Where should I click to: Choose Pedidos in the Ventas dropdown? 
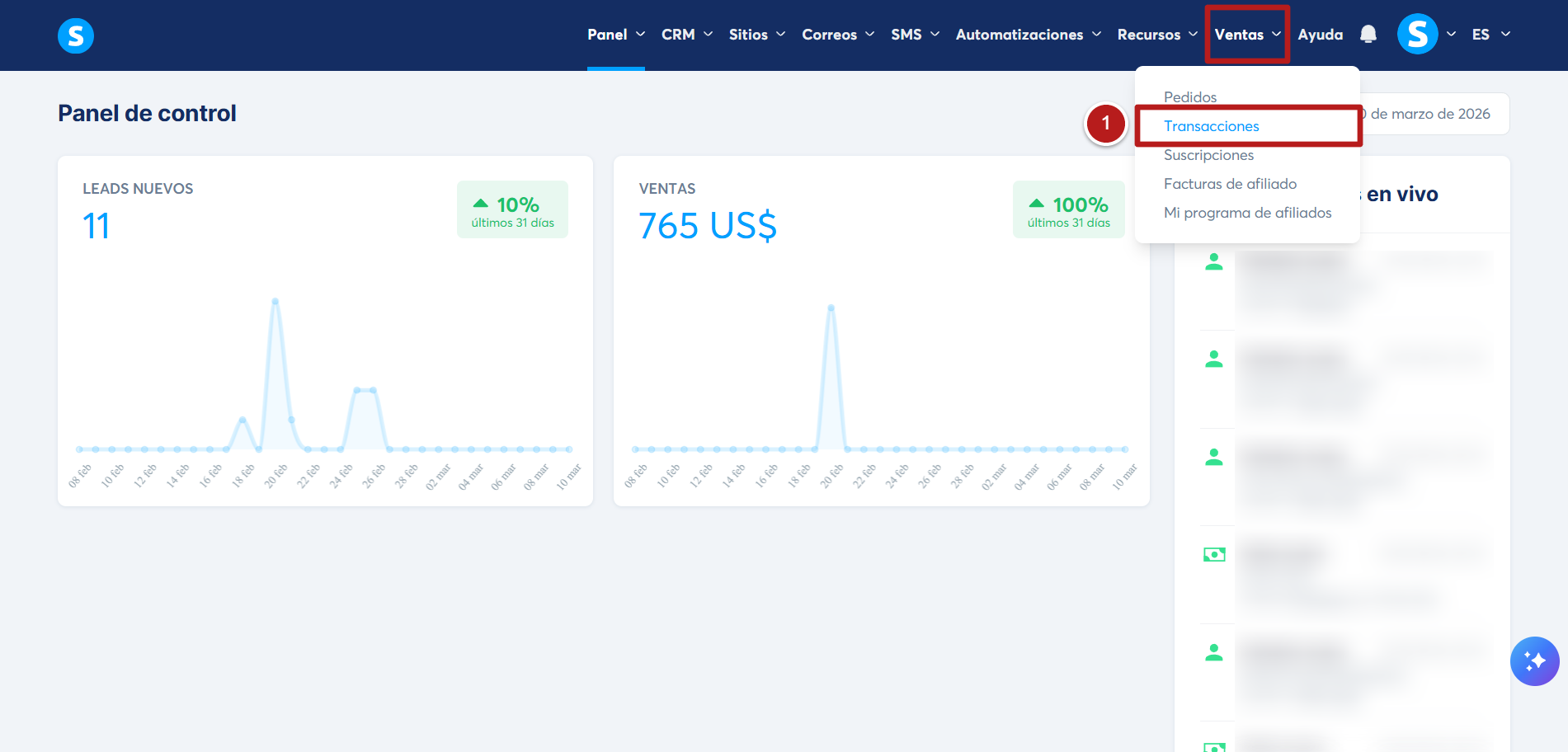pos(1189,97)
